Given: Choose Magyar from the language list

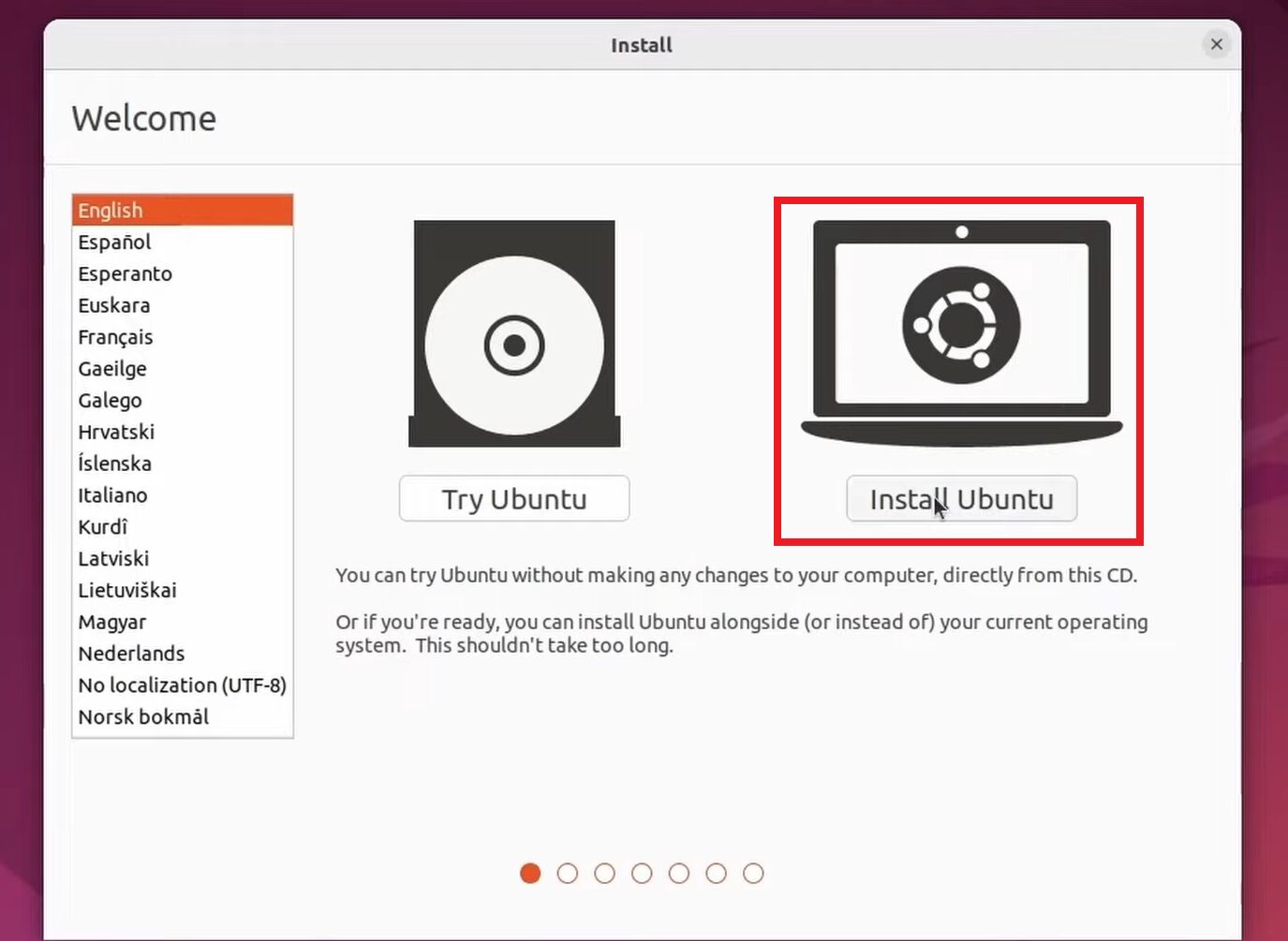Looking at the screenshot, I should (183, 622).
